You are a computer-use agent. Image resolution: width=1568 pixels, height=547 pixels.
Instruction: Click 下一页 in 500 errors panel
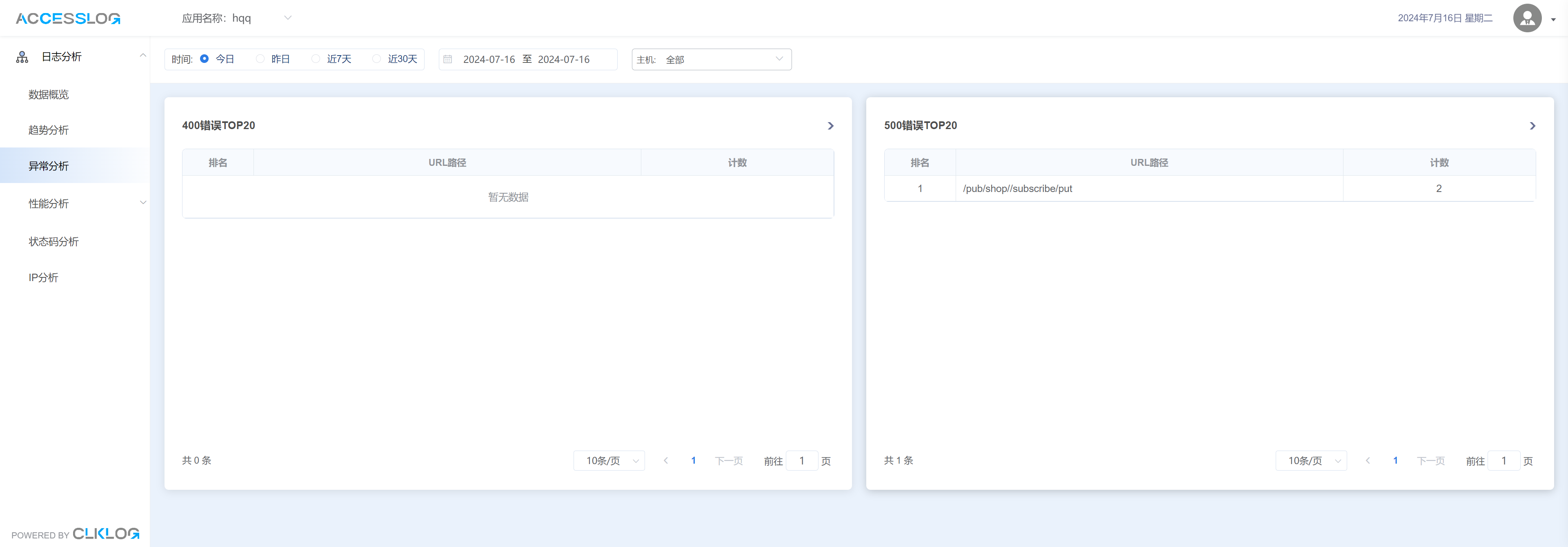click(1430, 461)
